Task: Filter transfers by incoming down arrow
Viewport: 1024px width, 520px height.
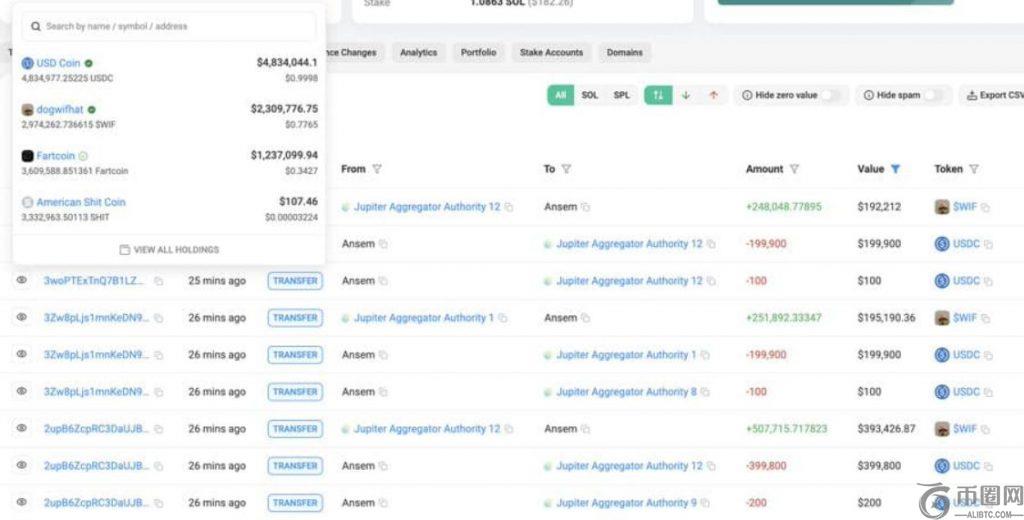Action: click(686, 95)
